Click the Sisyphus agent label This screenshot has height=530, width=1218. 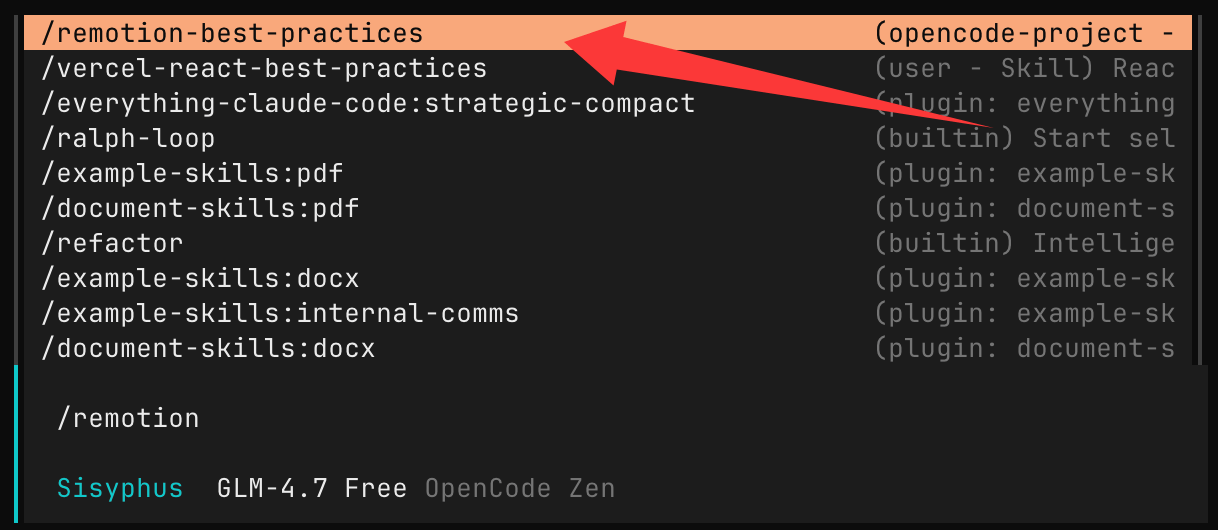(x=120, y=489)
